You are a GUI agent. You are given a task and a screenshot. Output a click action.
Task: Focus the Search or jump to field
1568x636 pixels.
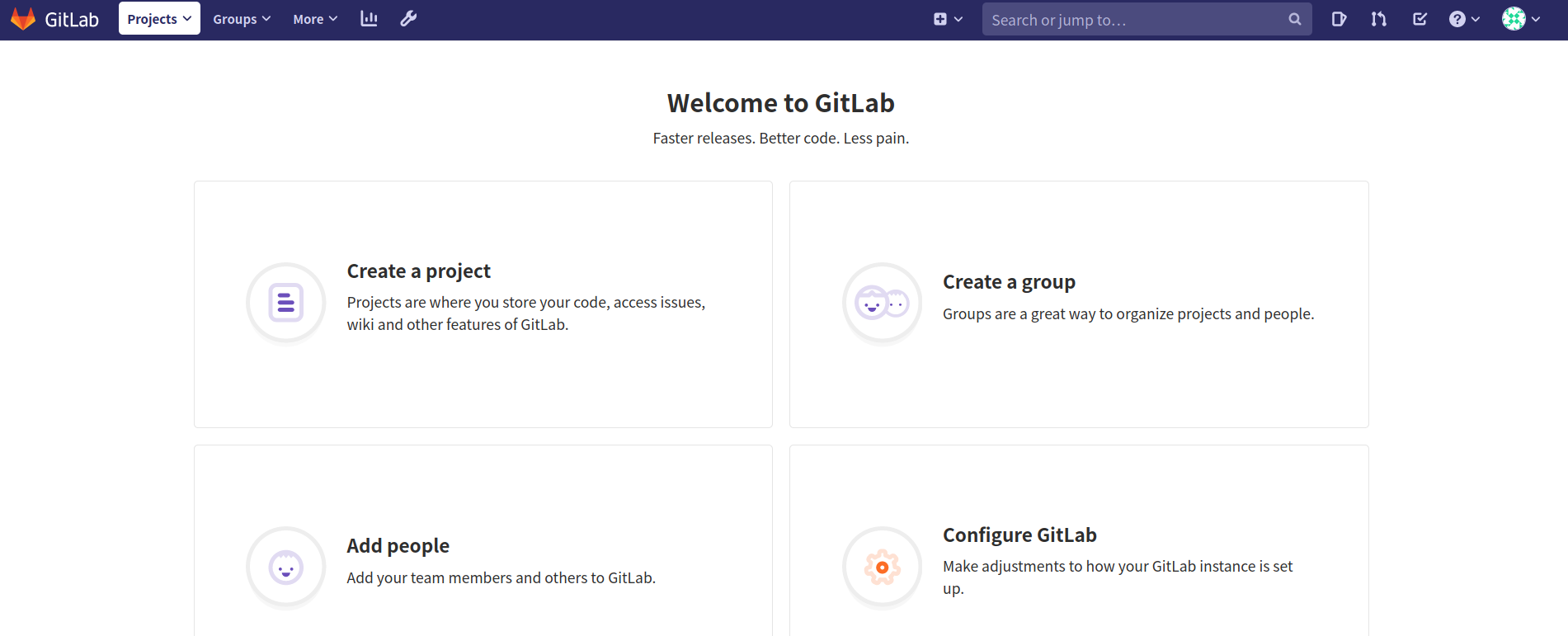pos(1147,19)
